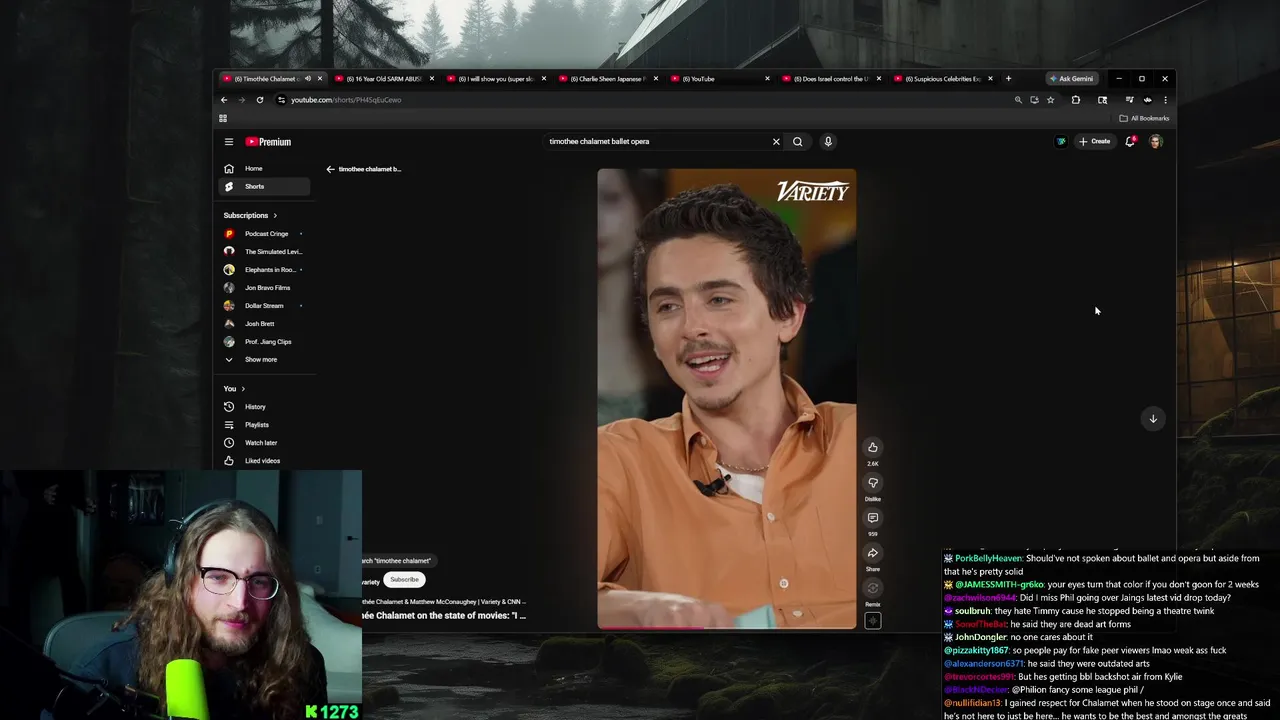Screen dimensions: 1280x720
Task: Go to next Short with down arrow
Action: coord(1153,419)
